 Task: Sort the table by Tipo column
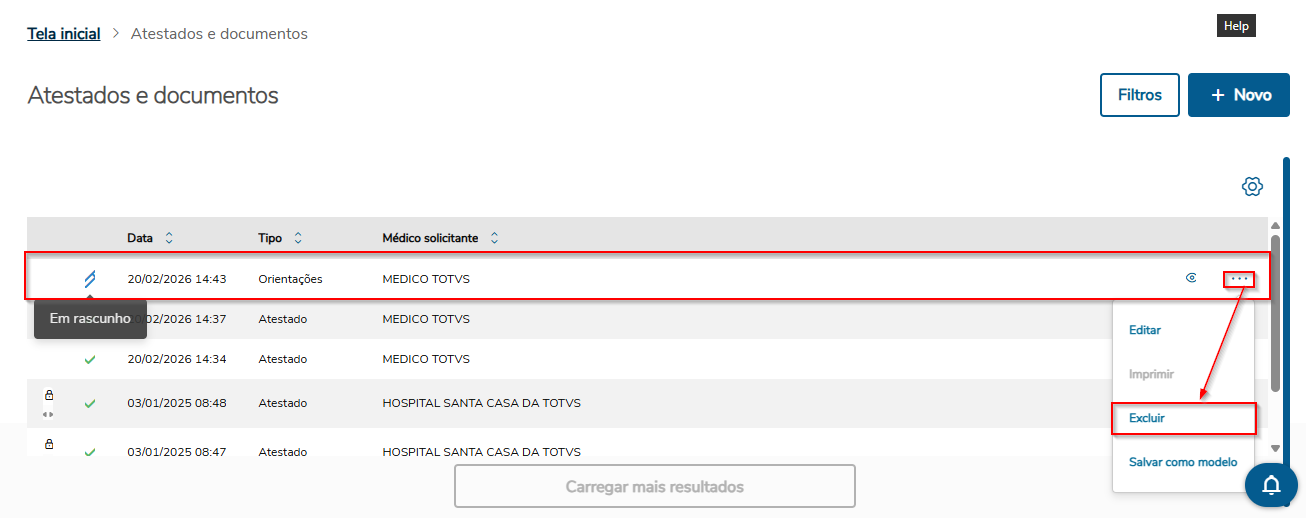[x=298, y=238]
